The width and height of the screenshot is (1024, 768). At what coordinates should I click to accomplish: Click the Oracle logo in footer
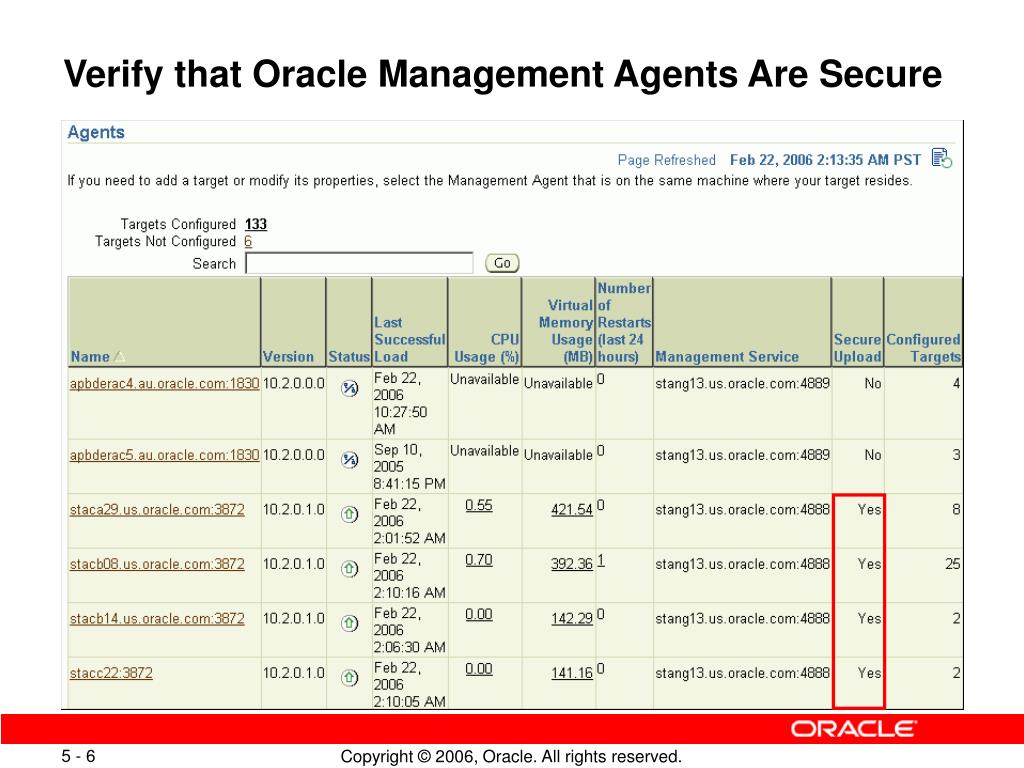[854, 729]
